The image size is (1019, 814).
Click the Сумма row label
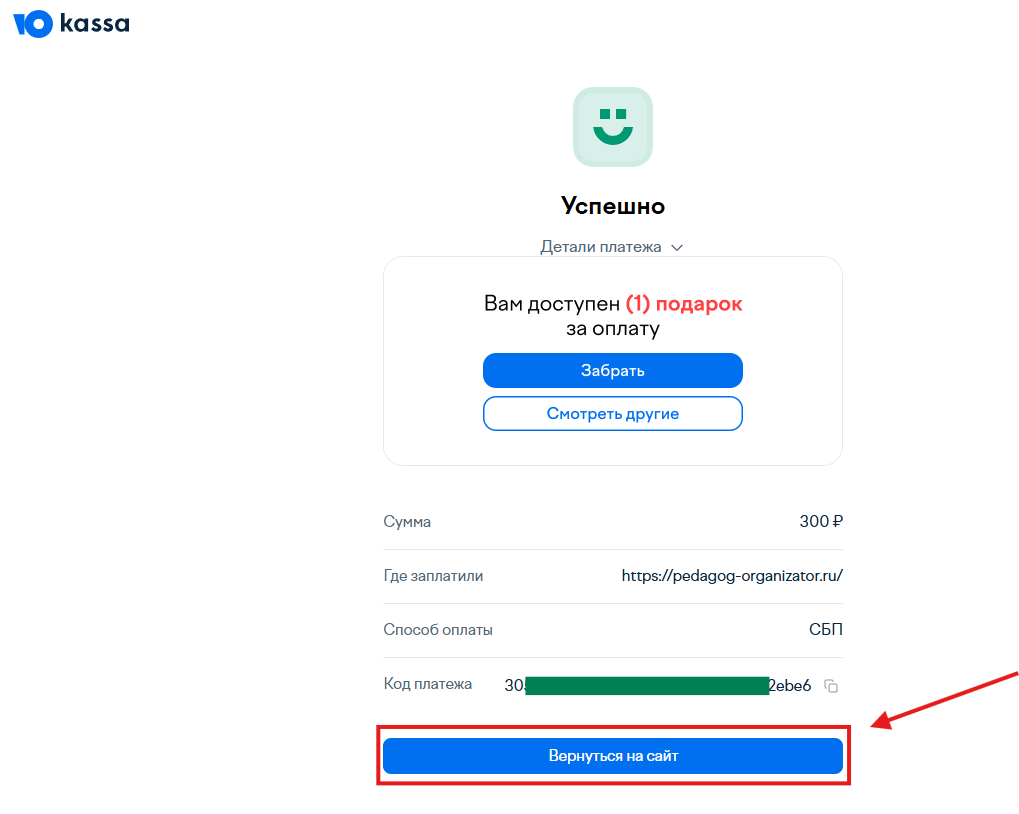click(x=407, y=522)
